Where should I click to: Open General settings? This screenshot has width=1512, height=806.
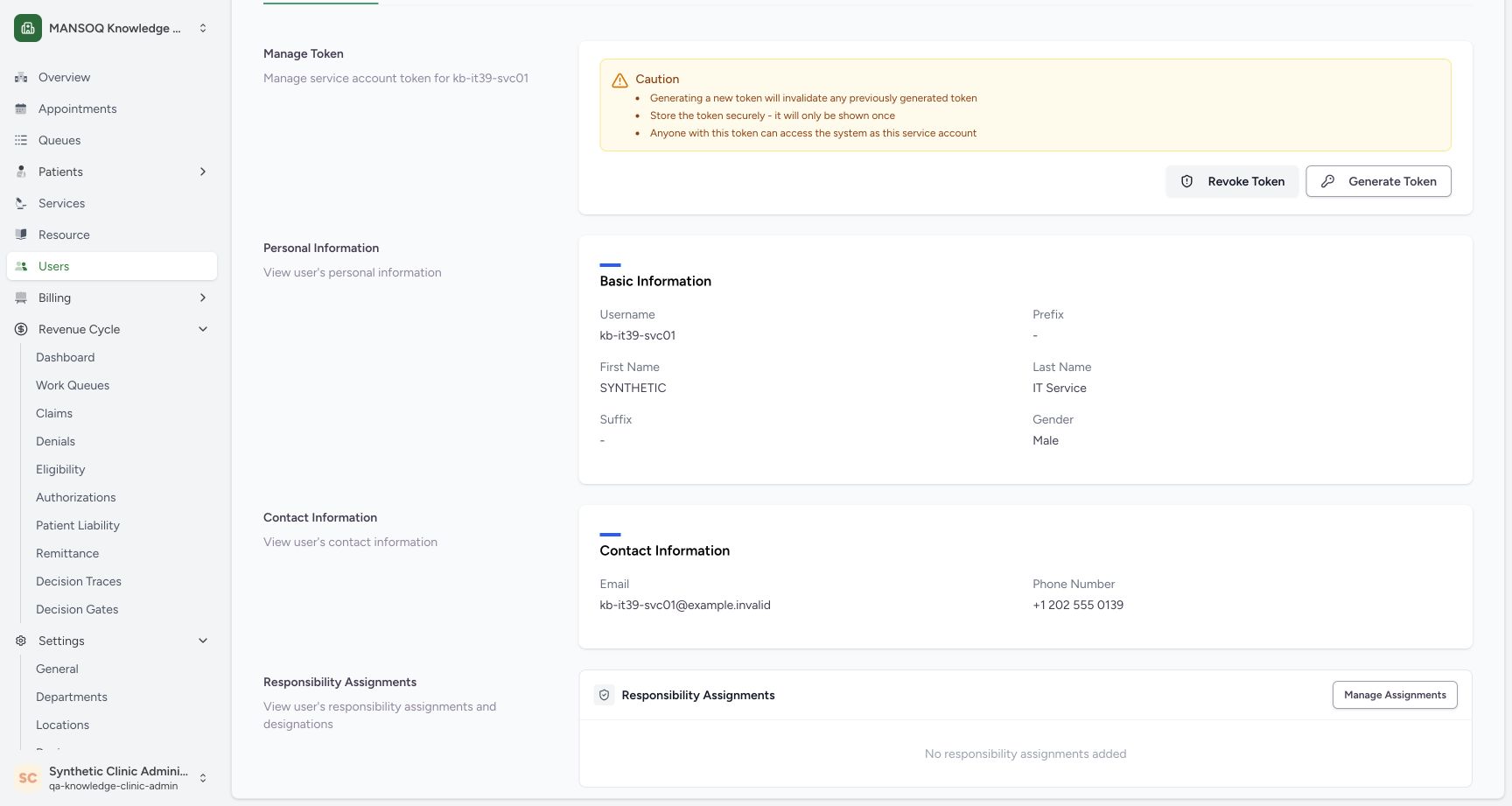click(57, 669)
